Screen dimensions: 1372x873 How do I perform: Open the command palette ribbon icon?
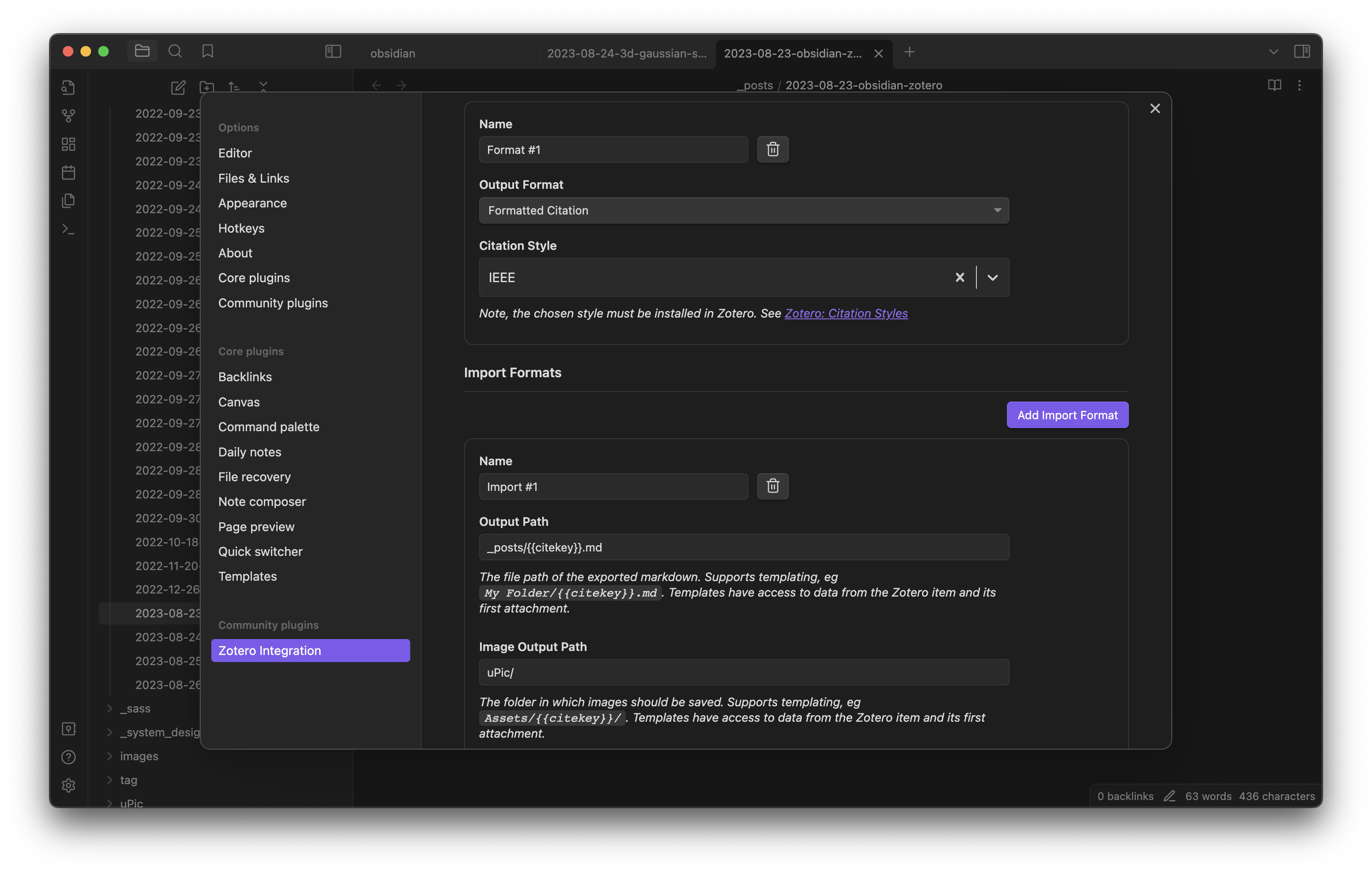(69, 229)
